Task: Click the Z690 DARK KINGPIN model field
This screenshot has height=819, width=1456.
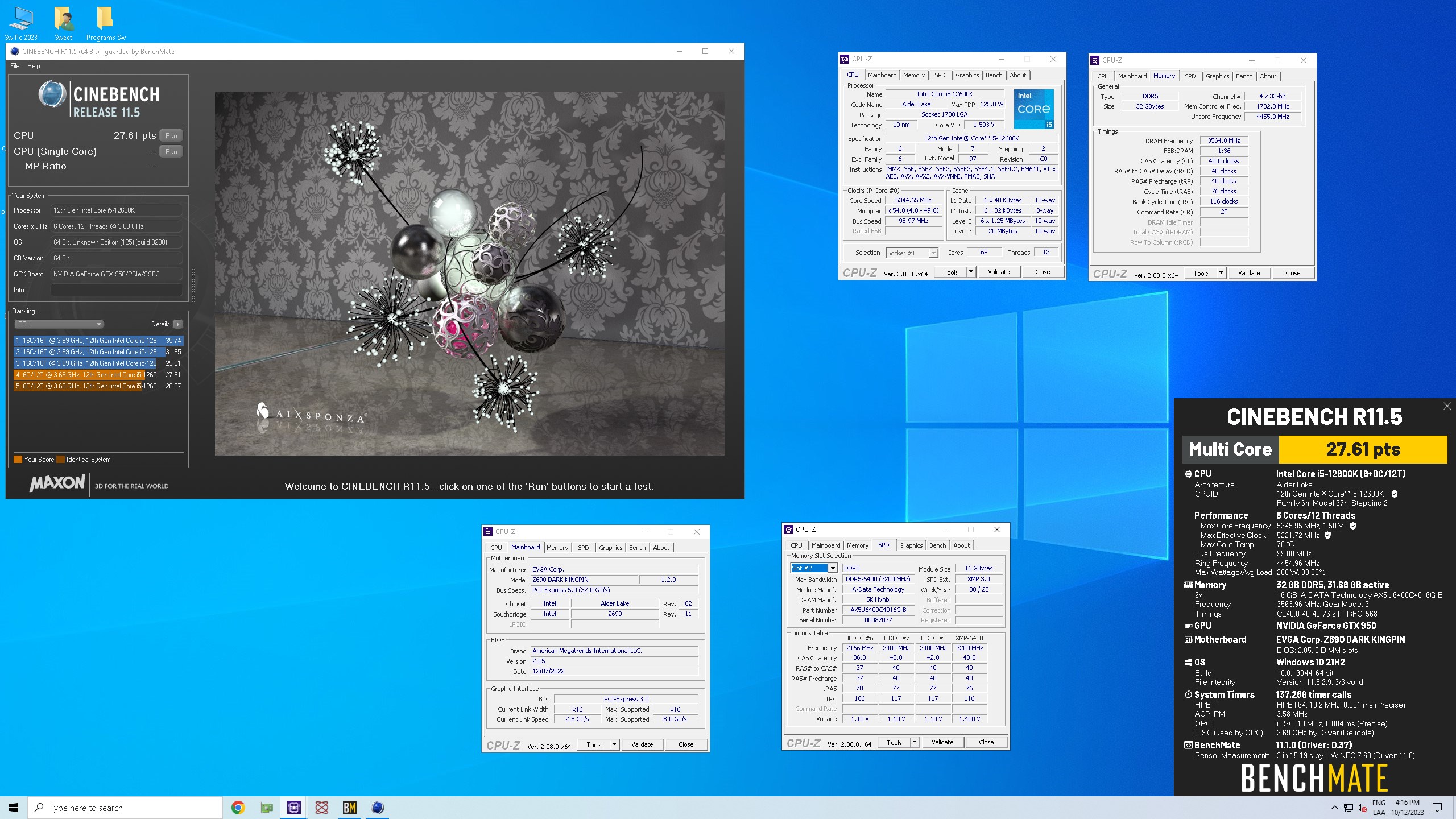Action: pyautogui.click(x=584, y=580)
